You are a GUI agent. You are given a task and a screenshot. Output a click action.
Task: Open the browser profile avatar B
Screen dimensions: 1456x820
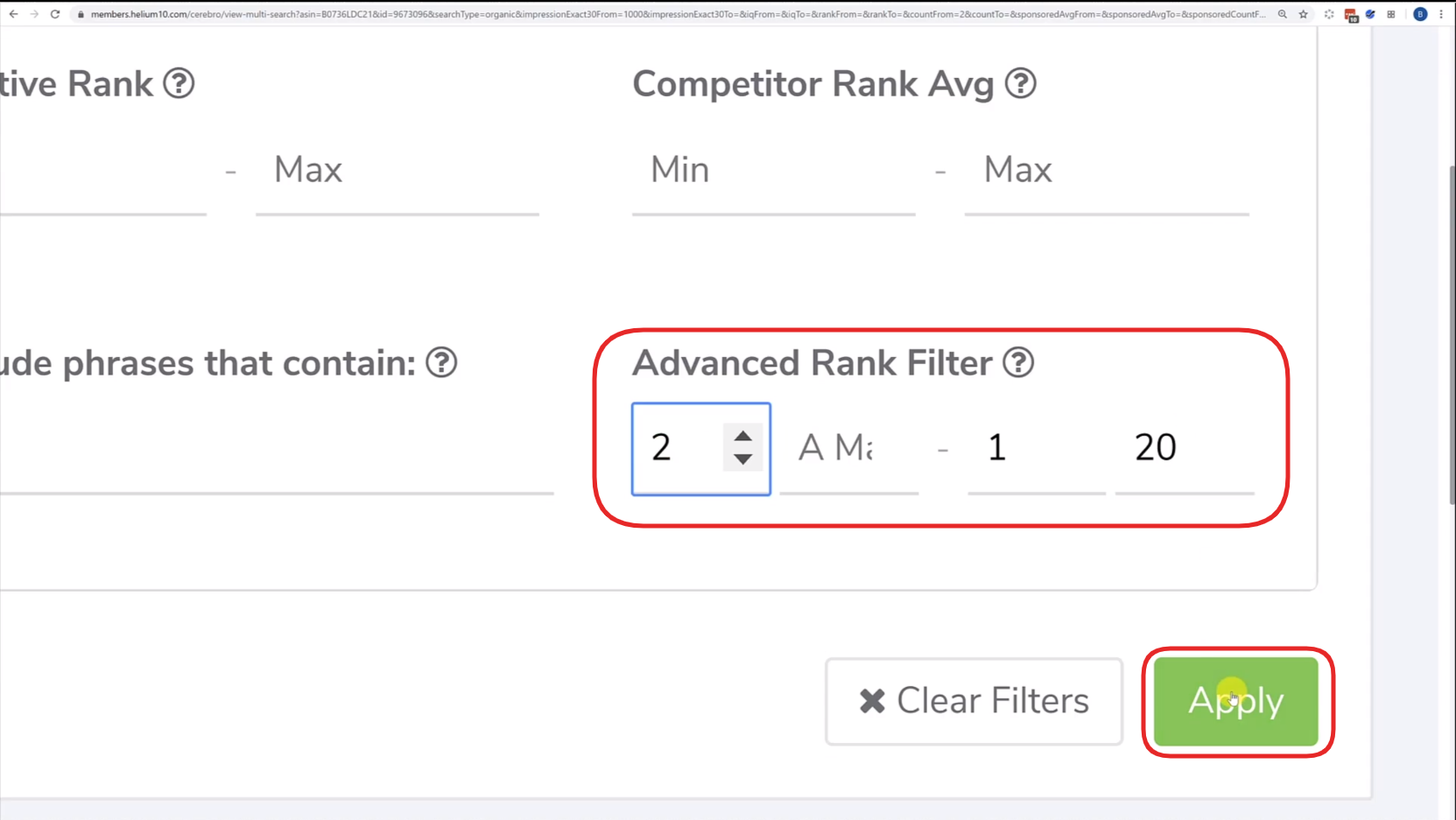pyautogui.click(x=1421, y=14)
